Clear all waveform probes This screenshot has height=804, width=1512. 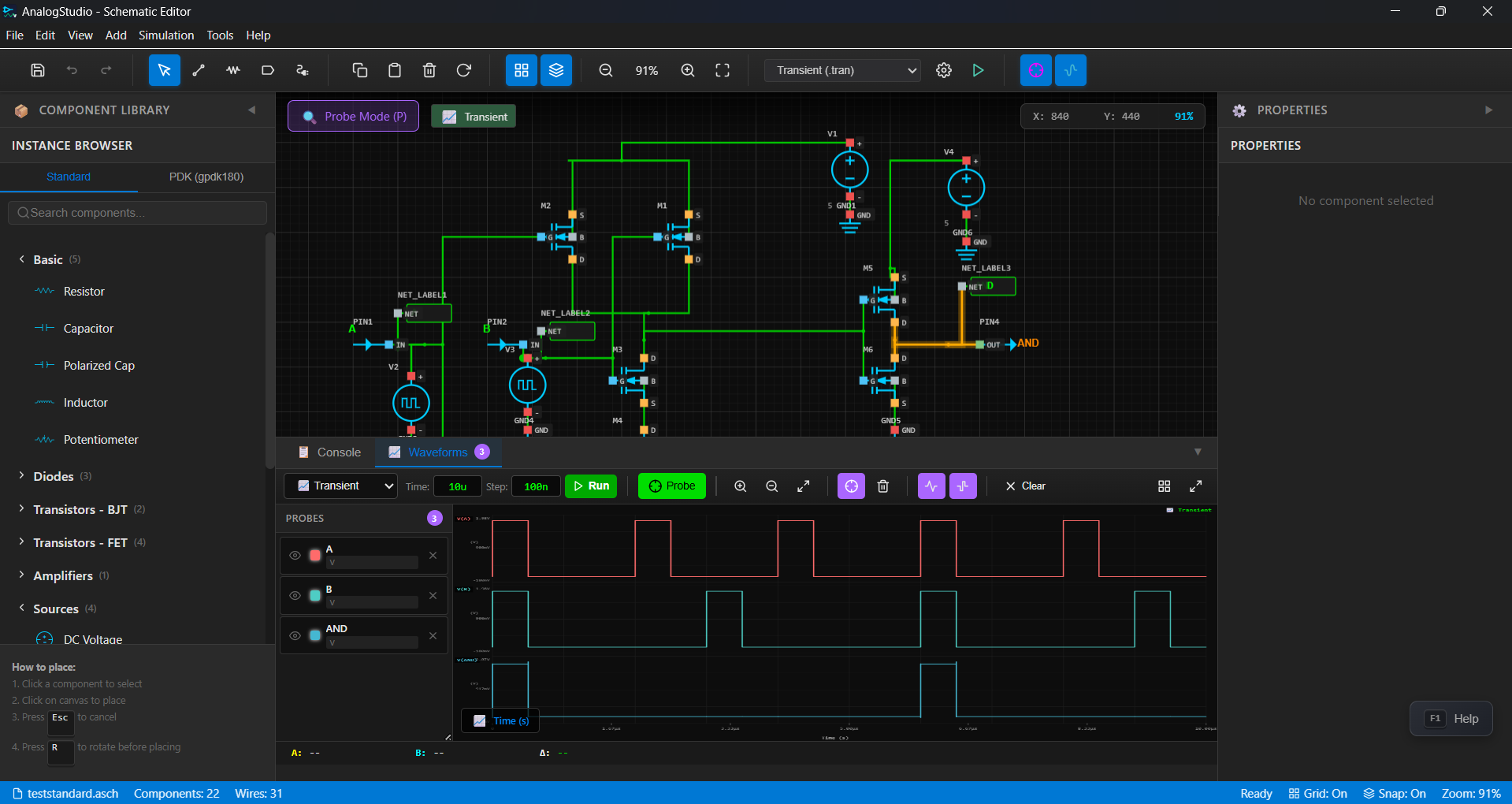[1024, 486]
